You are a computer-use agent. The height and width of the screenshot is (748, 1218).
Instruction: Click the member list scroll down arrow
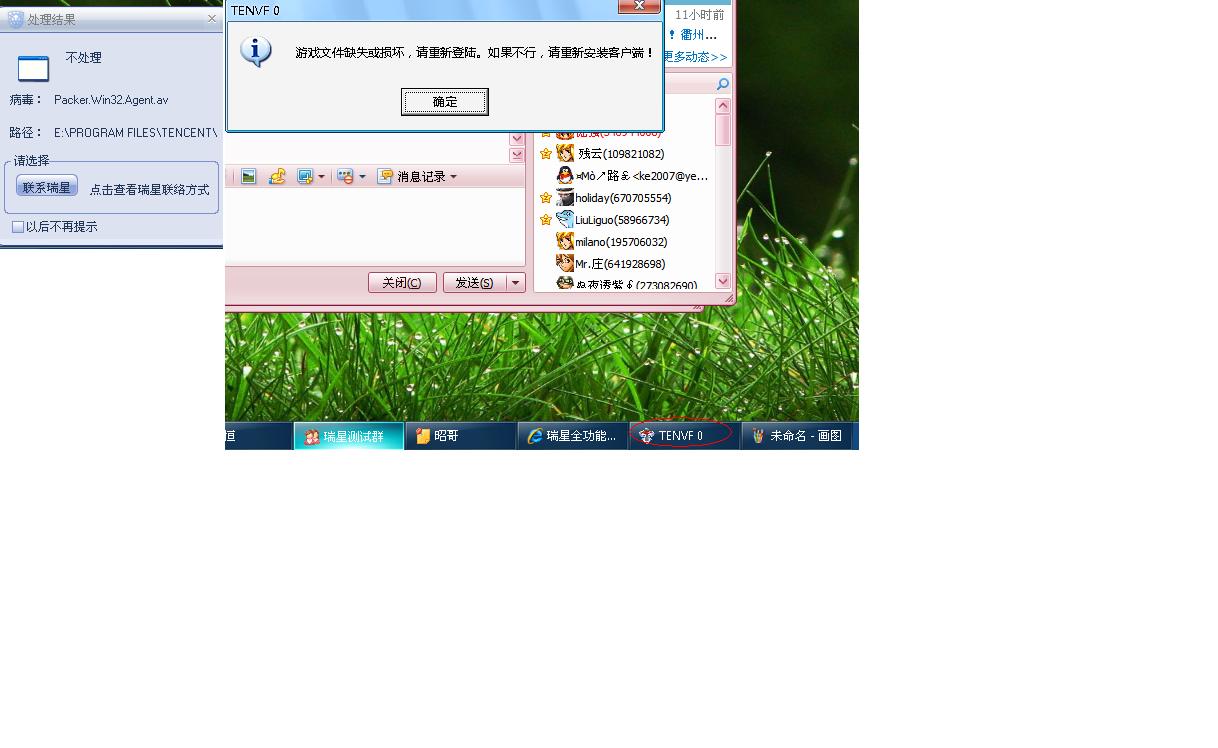(x=723, y=282)
